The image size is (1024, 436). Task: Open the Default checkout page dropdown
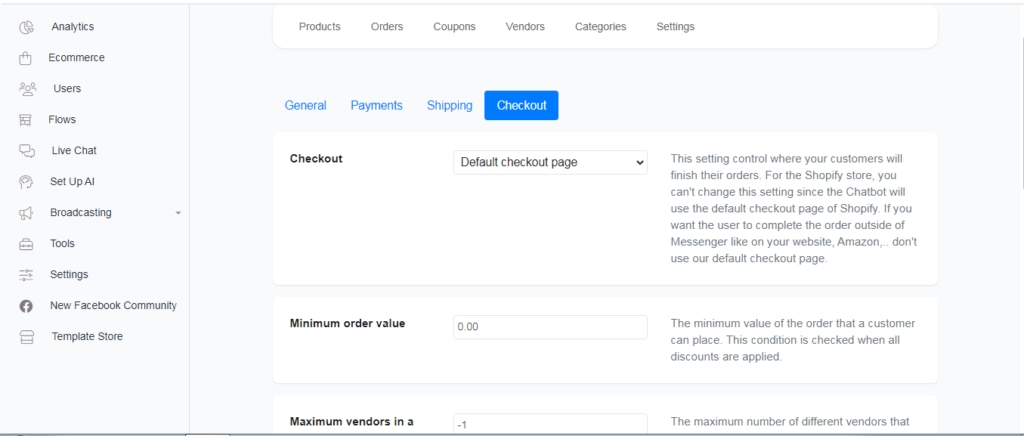(x=550, y=162)
